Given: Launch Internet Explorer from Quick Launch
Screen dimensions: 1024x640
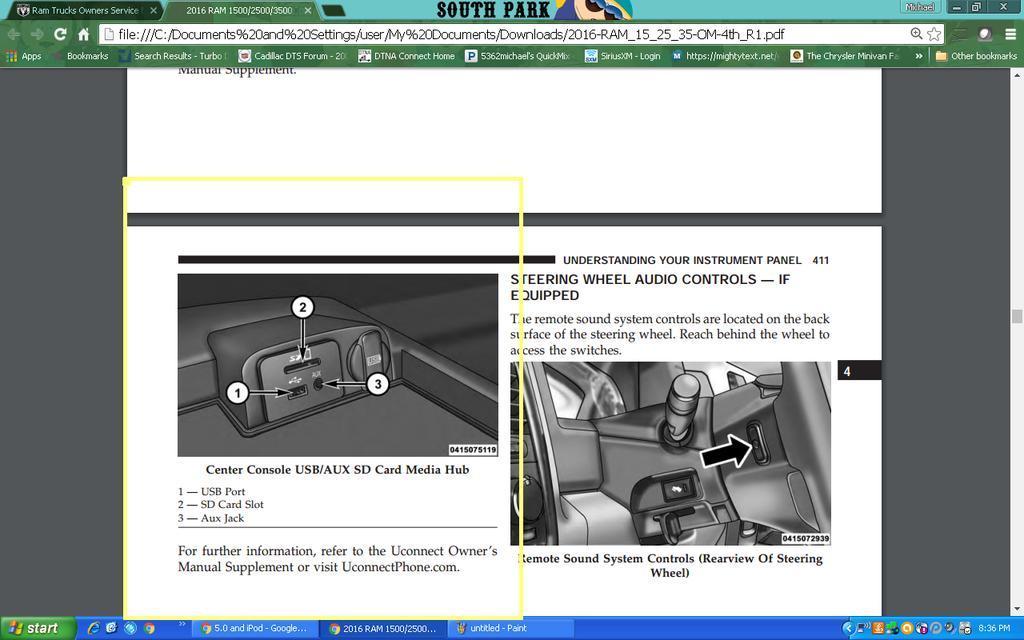Looking at the screenshot, I should [x=93, y=628].
